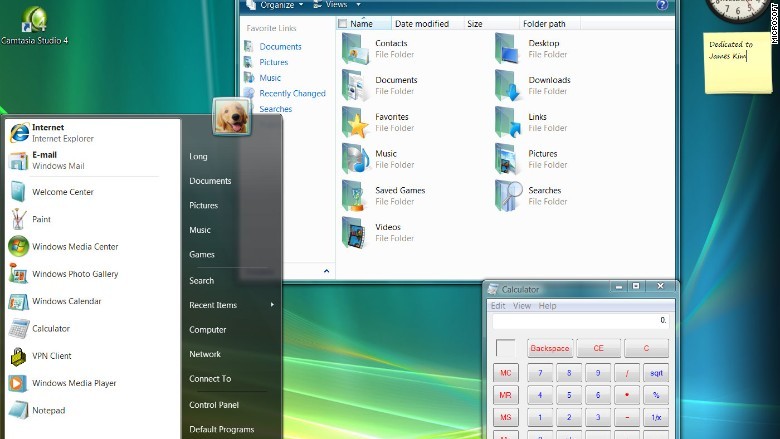This screenshot has width=780, height=439.
Task: Open the Saved Games folder
Action: [x=356, y=195]
